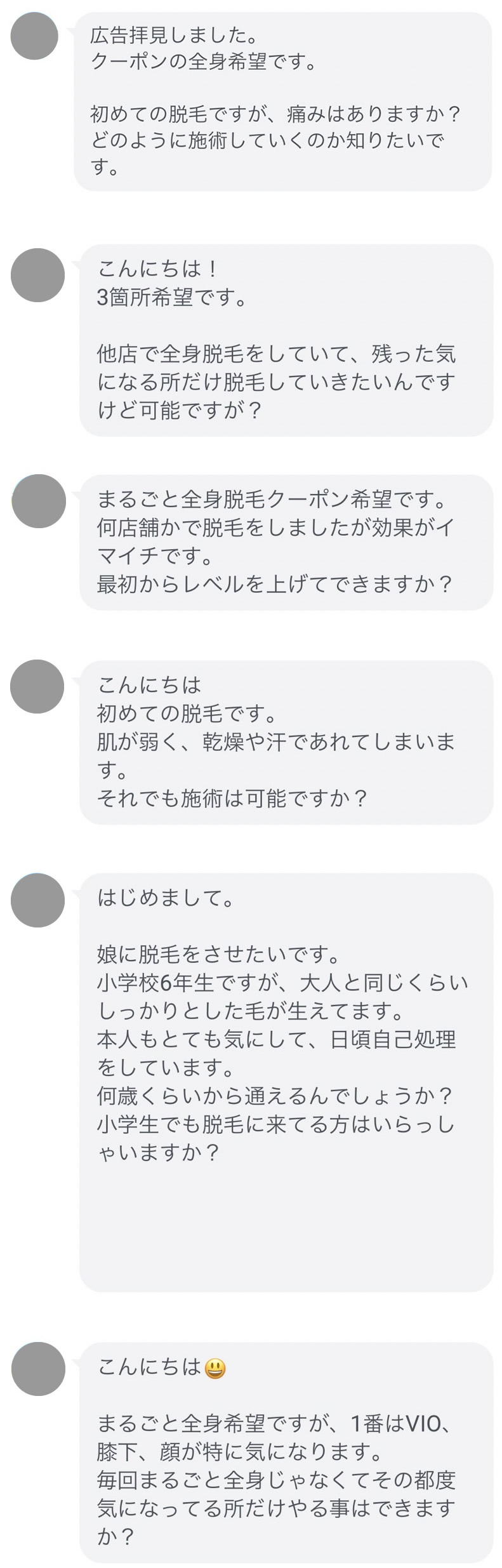Tap avatar next to 3箇所希望です message
The image size is (502, 1568).
[x=38, y=275]
